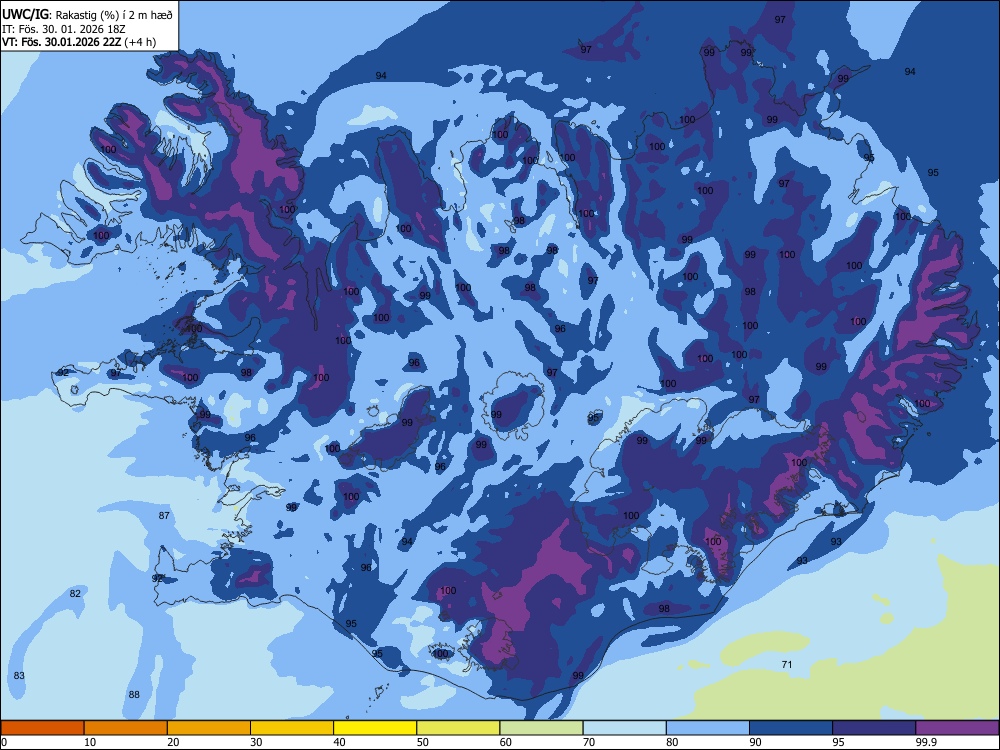Click the '82' humidity value on the map
This screenshot has width=1000, height=750.
pyautogui.click(x=75, y=594)
